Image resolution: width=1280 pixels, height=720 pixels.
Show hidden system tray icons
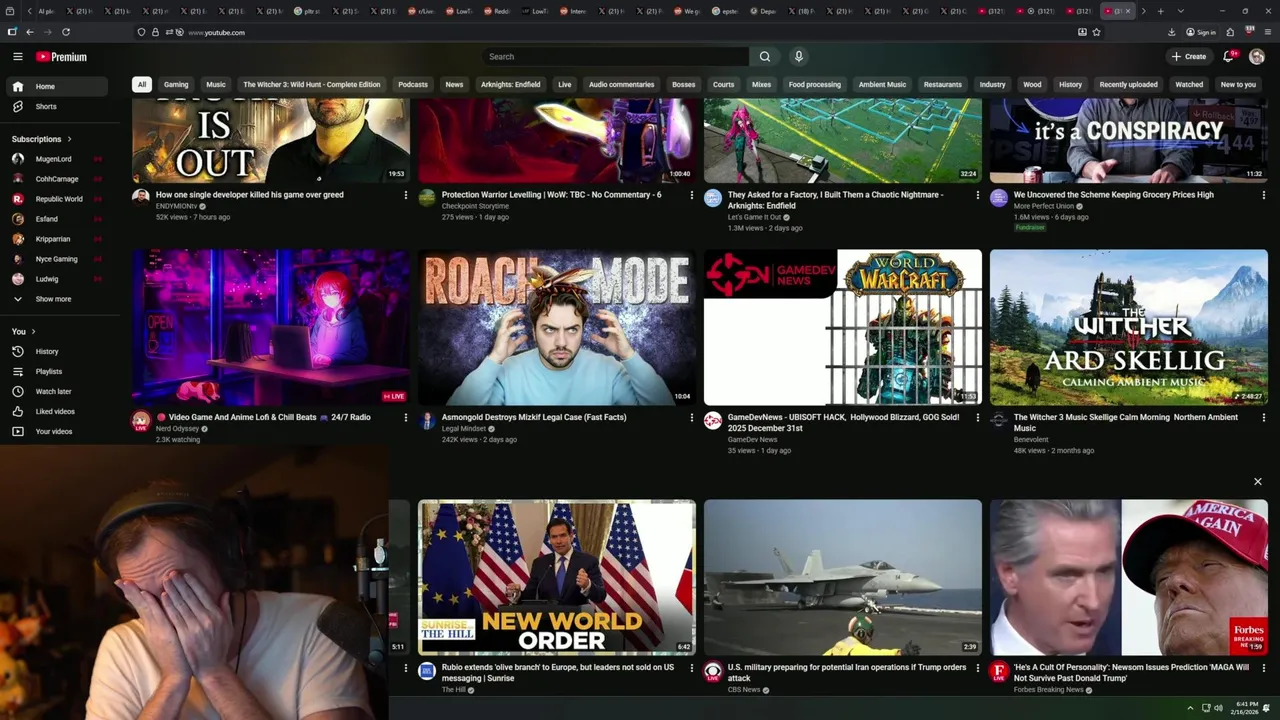pyautogui.click(x=1190, y=708)
